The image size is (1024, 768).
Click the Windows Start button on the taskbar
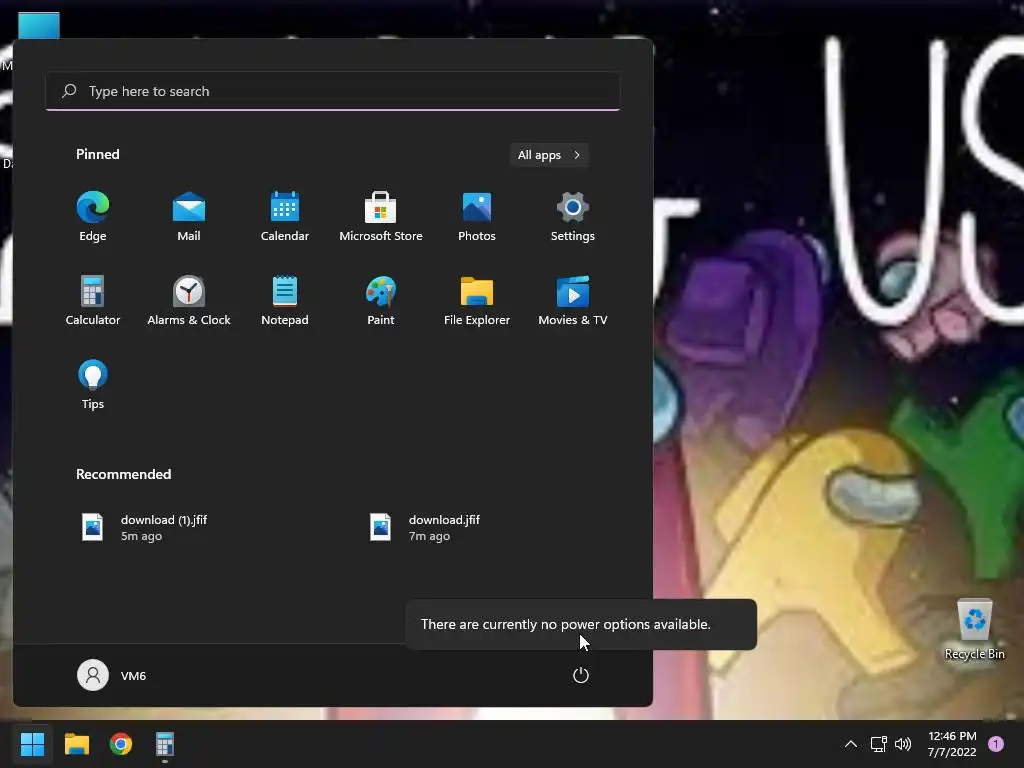32,744
